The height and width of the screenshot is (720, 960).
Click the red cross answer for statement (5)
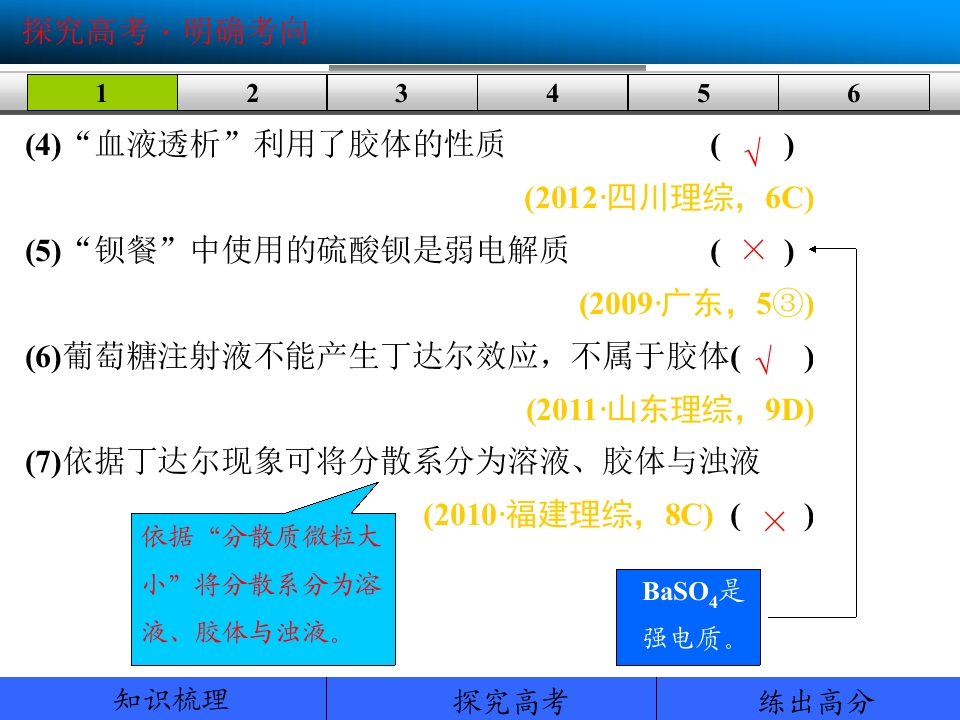click(x=754, y=250)
